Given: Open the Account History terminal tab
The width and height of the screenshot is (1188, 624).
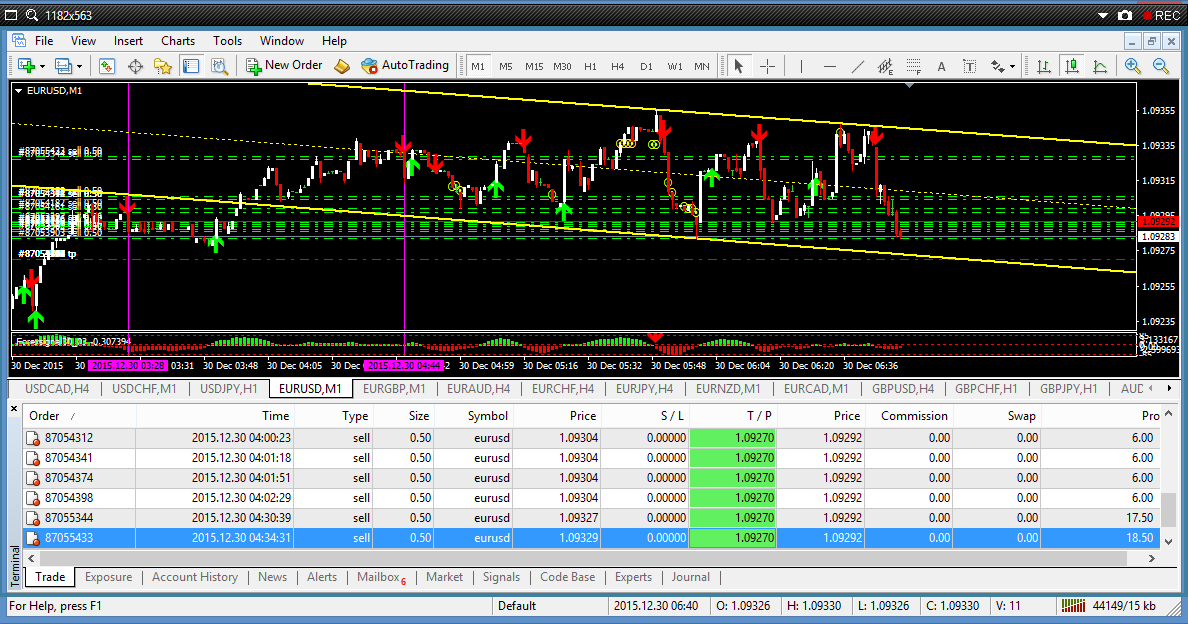Looking at the screenshot, I should click(x=195, y=577).
